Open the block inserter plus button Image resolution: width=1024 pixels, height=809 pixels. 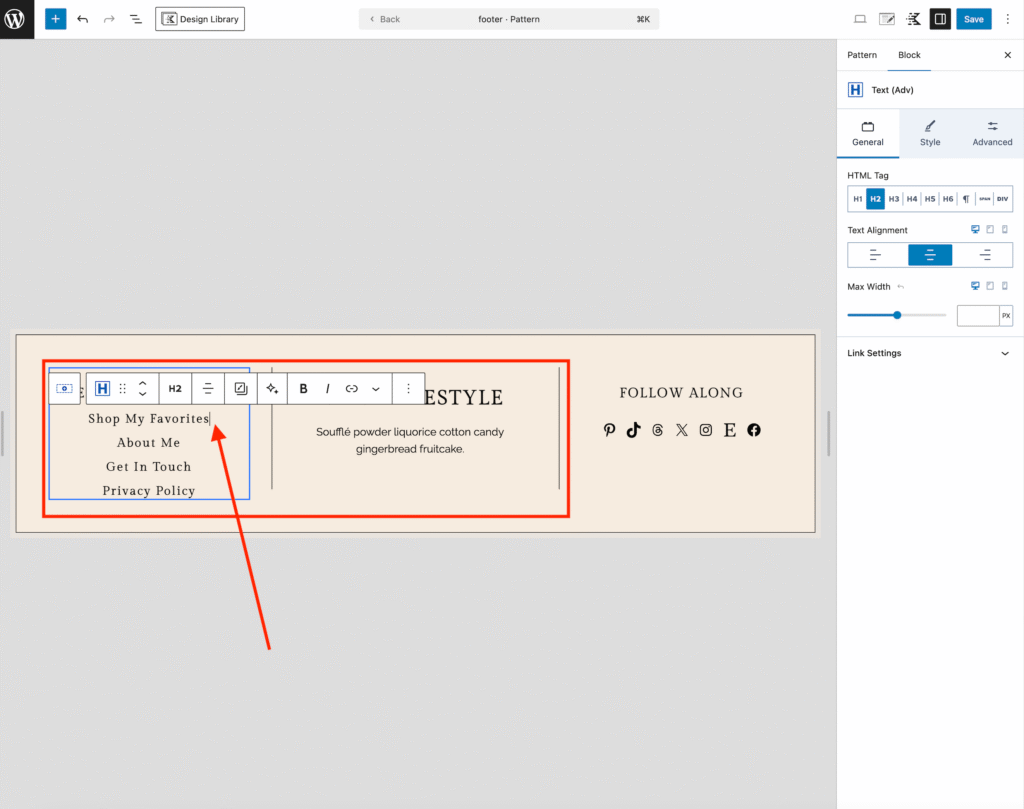click(56, 19)
